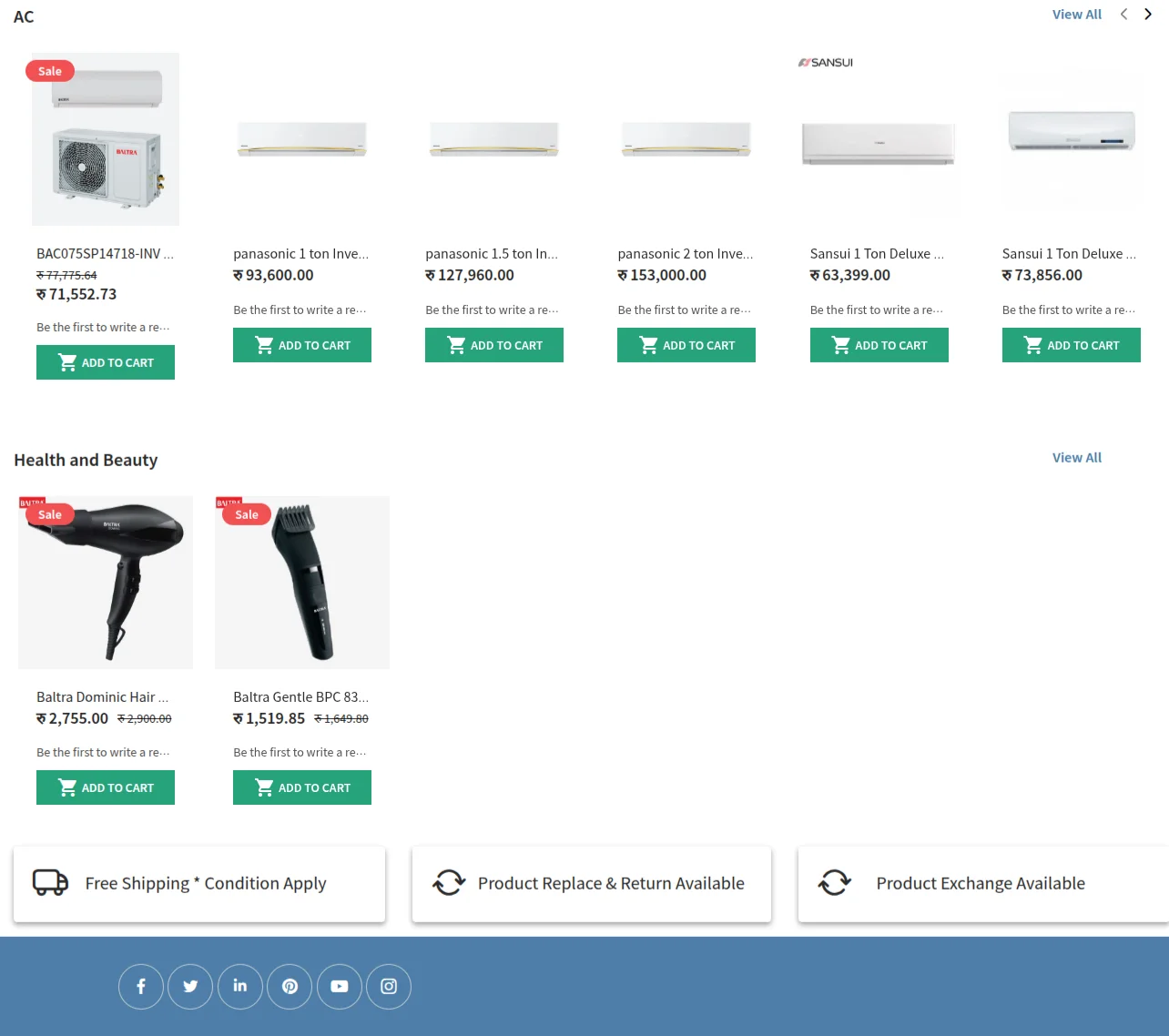Click the Baltra hair dryer product image

point(105,582)
